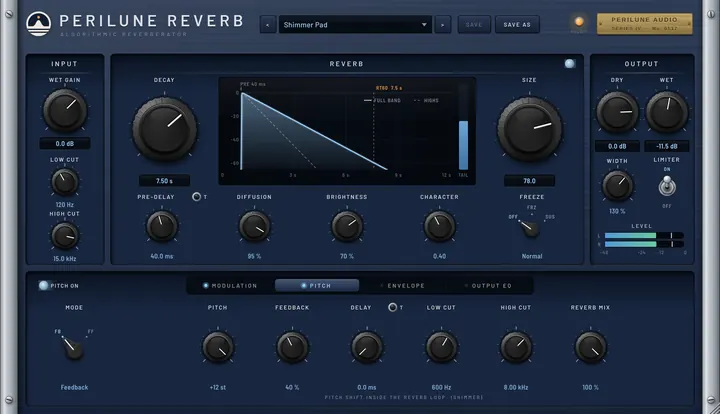720x414 pixels.
Task: Click the pitch section High Cut knob
Action: (516, 347)
